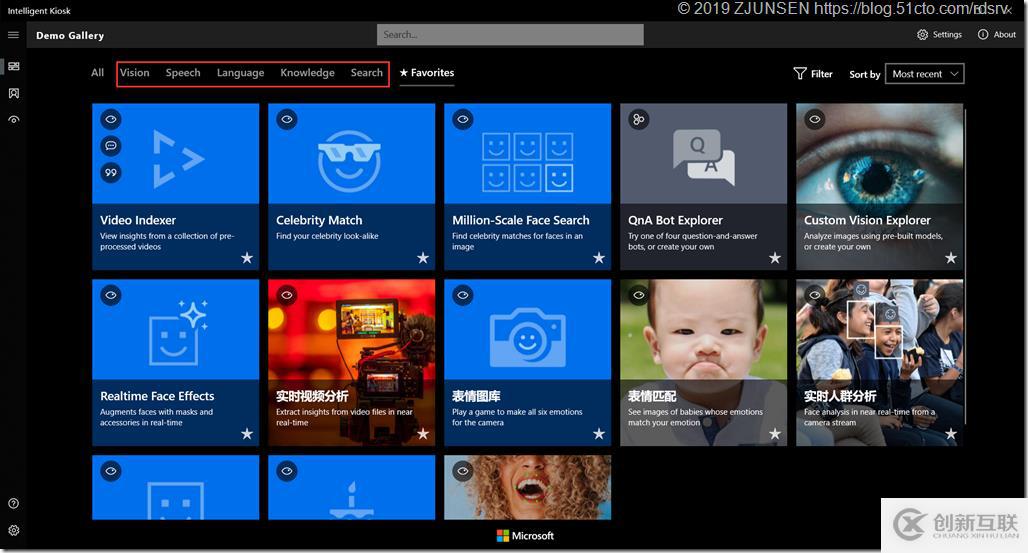
Task: Unfavorite the Custom Vision Explorer tile via its star
Action: click(951, 258)
